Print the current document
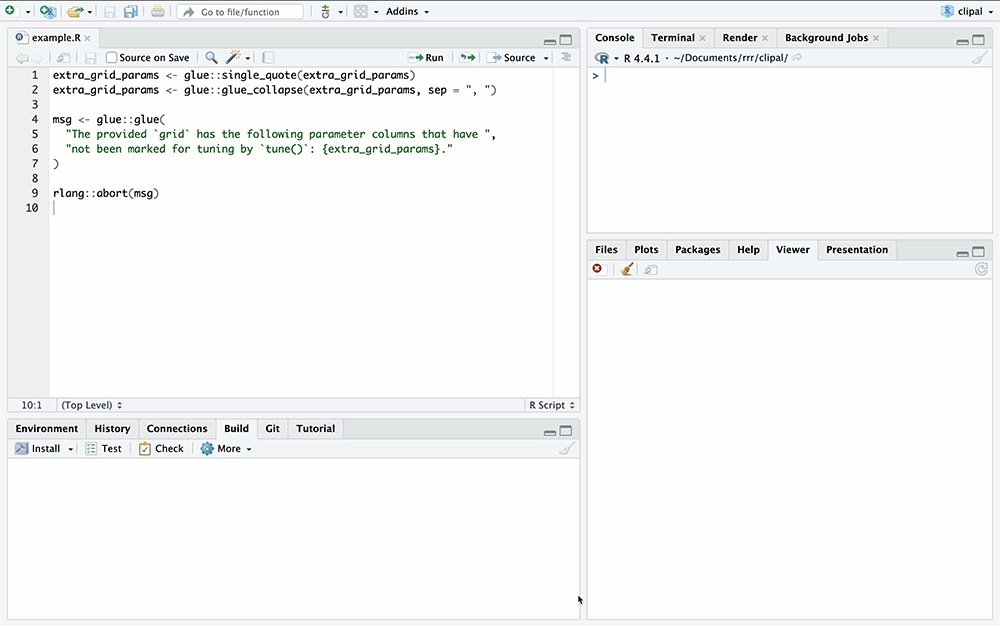Viewport: 1000px width, 626px height. (157, 11)
